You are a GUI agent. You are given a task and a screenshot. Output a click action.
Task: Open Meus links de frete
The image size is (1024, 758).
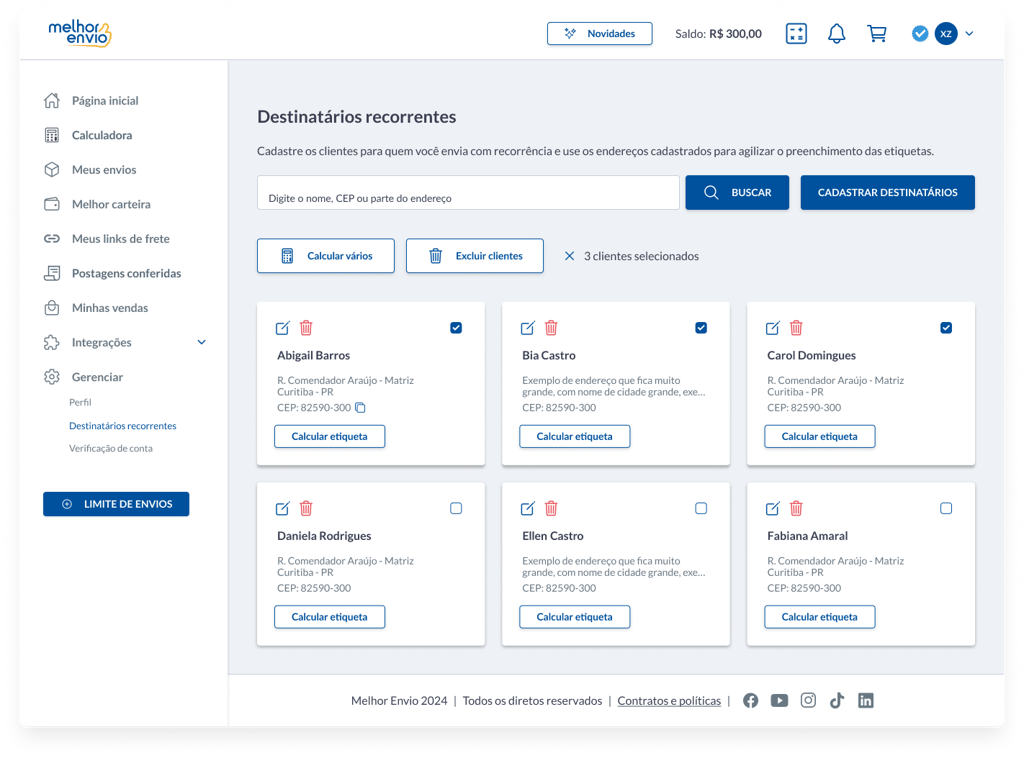(106, 239)
